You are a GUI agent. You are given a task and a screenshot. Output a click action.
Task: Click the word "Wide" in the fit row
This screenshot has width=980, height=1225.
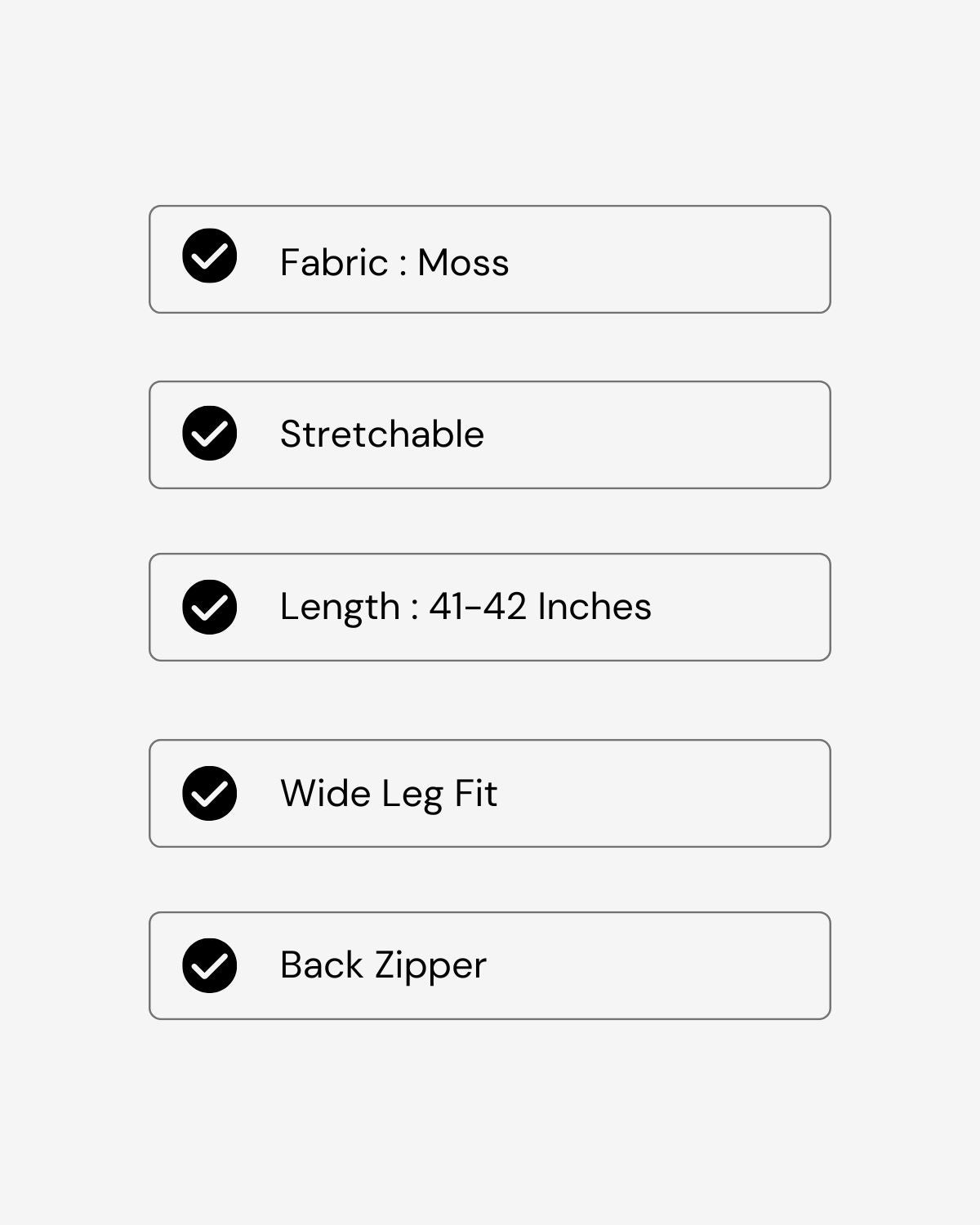tap(325, 794)
